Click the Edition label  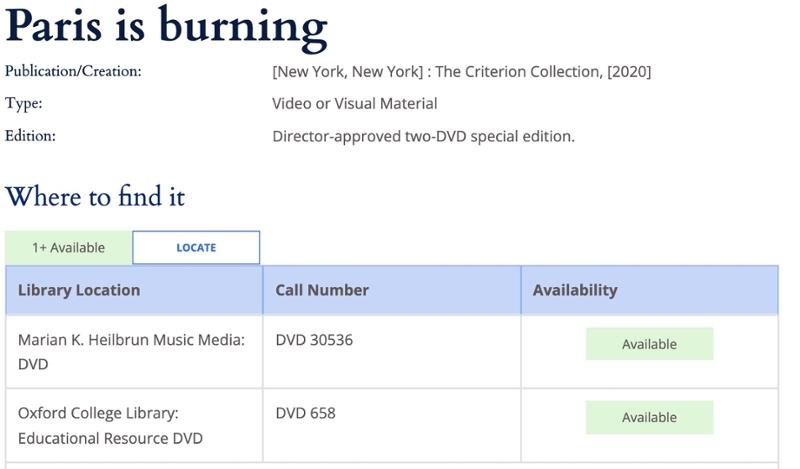click(30, 136)
